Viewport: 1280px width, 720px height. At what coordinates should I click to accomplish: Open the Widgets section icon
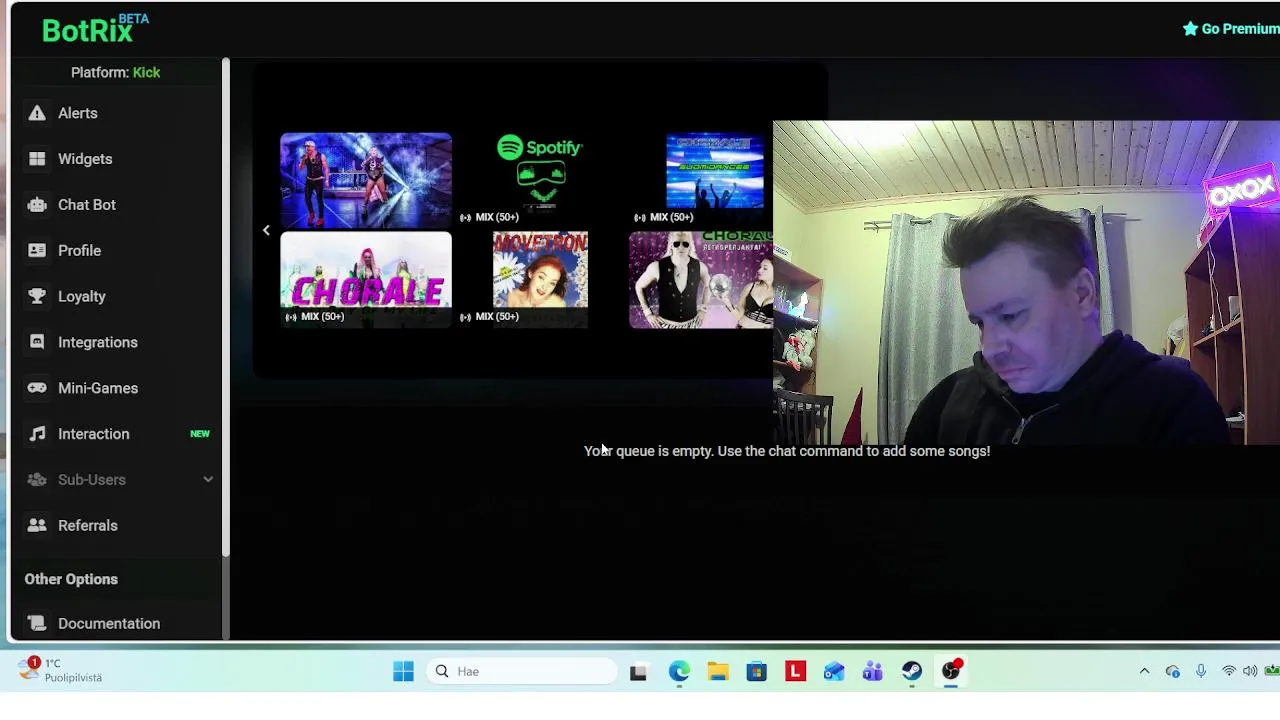37,159
